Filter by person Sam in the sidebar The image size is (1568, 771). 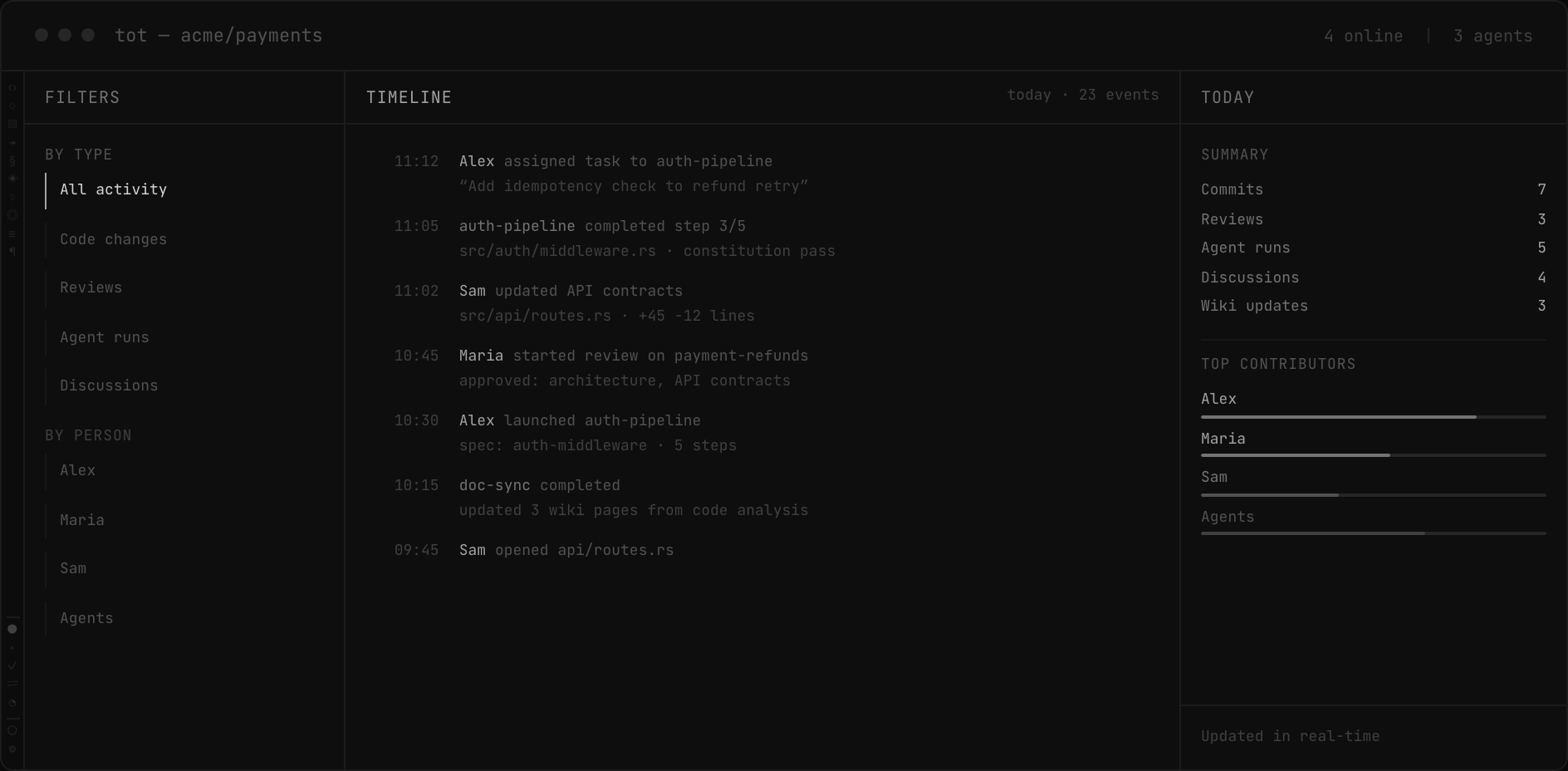pos(184,569)
